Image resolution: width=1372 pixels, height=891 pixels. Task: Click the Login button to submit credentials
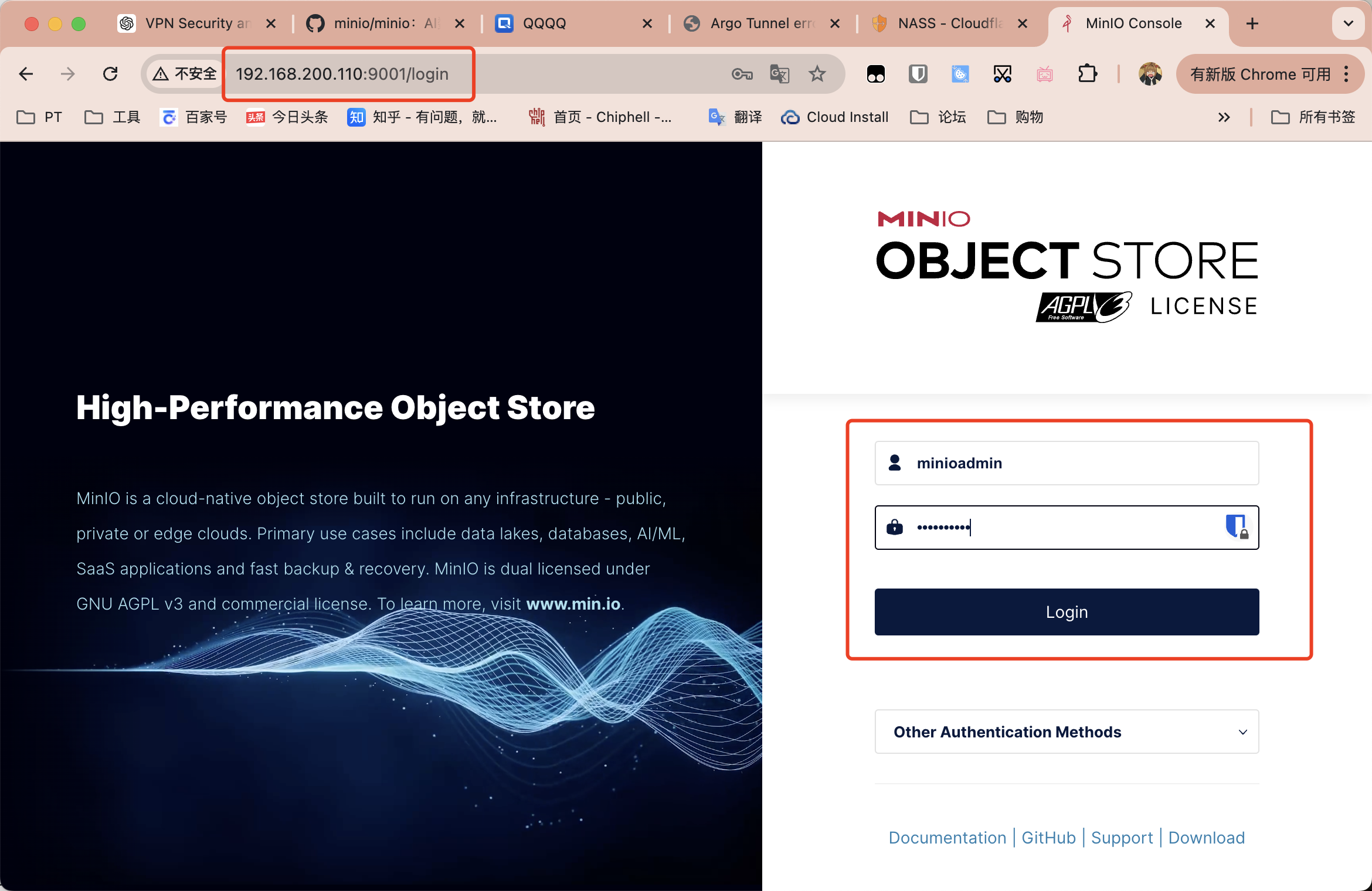pyautogui.click(x=1066, y=611)
